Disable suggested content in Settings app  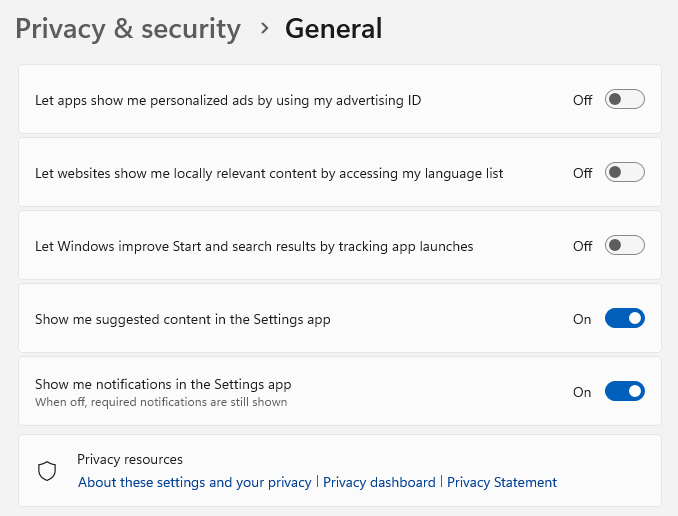coord(624,319)
